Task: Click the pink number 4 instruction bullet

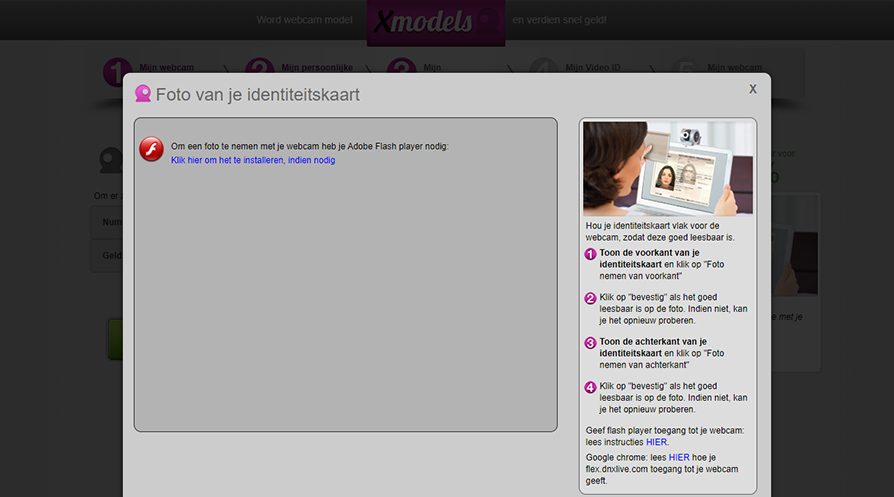Action: click(590, 387)
